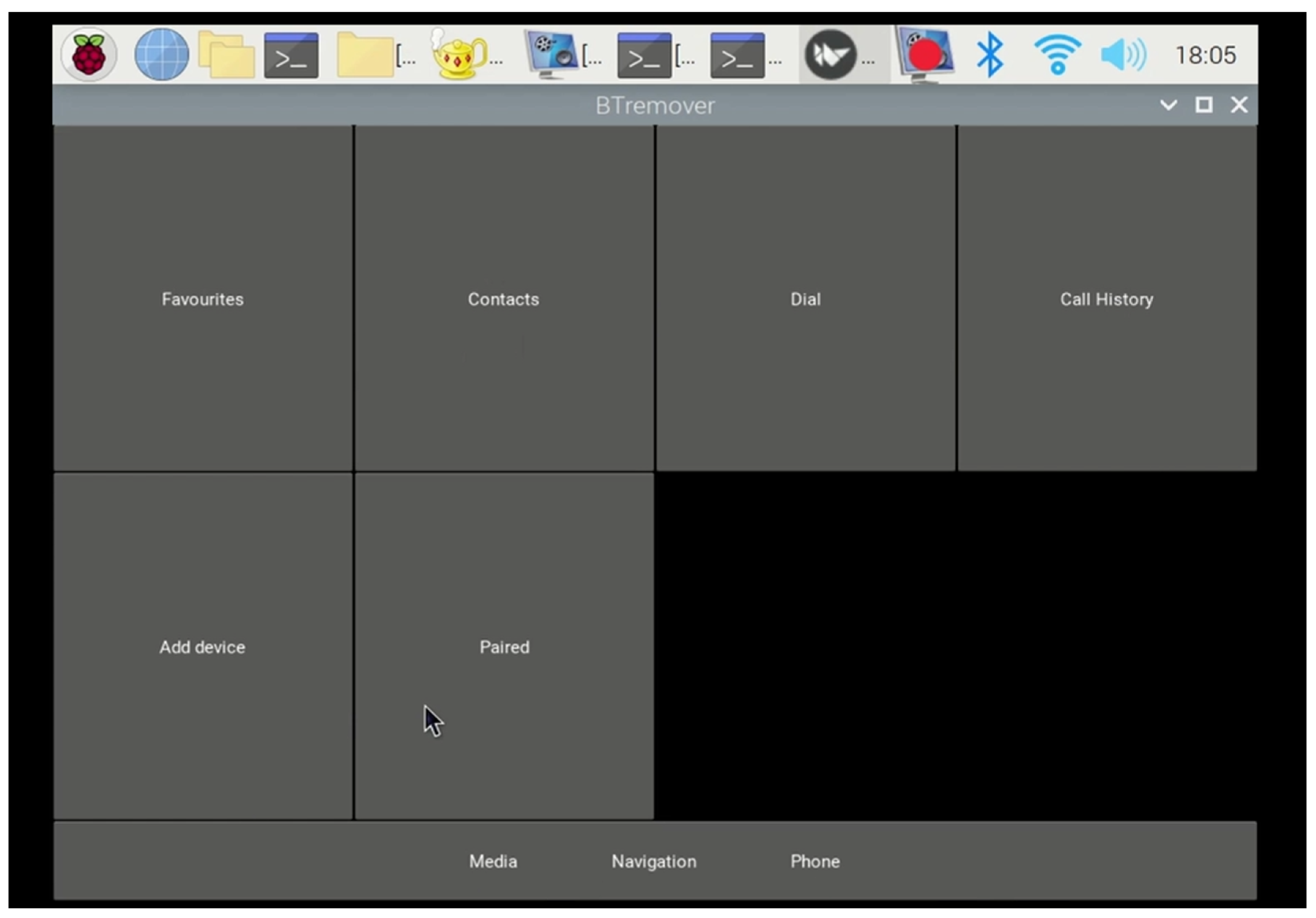Open the Paired devices tile

click(x=504, y=647)
